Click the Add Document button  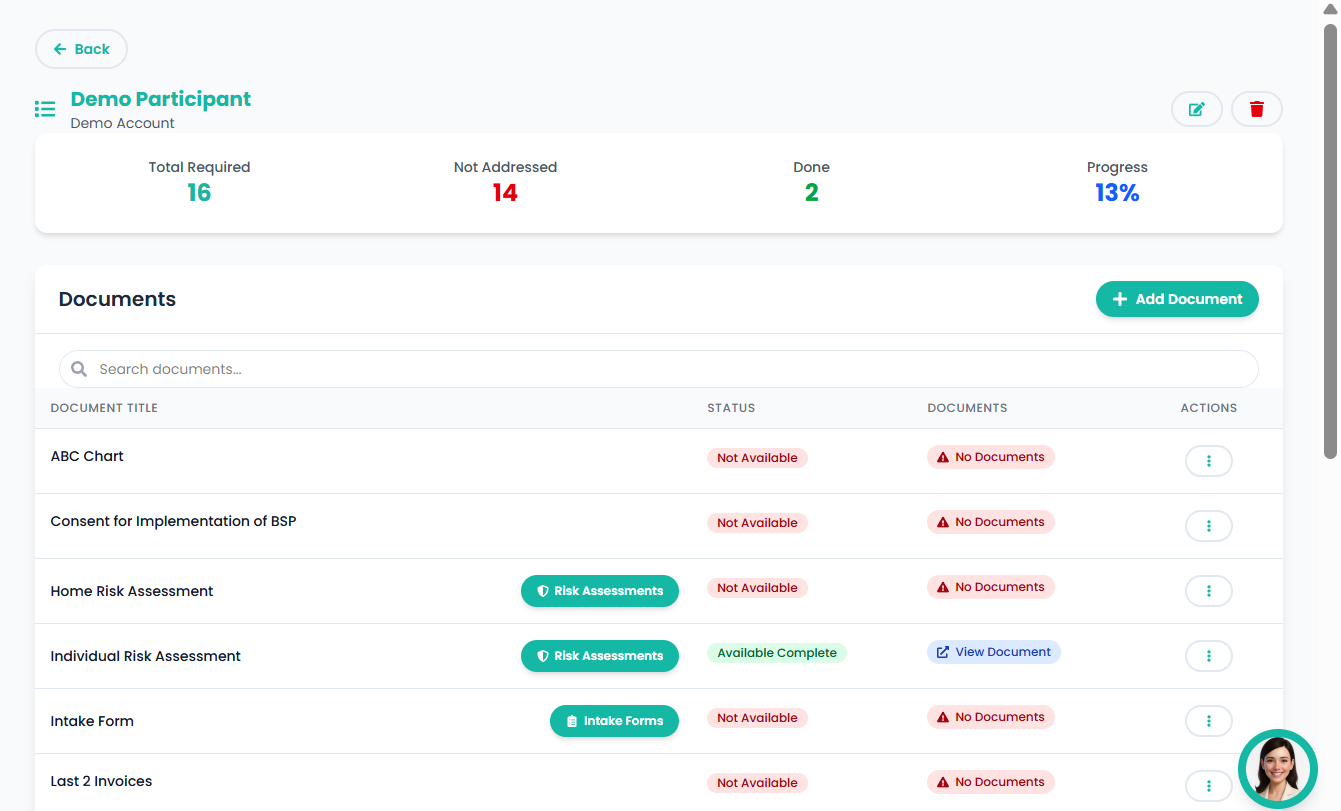[x=1177, y=299]
